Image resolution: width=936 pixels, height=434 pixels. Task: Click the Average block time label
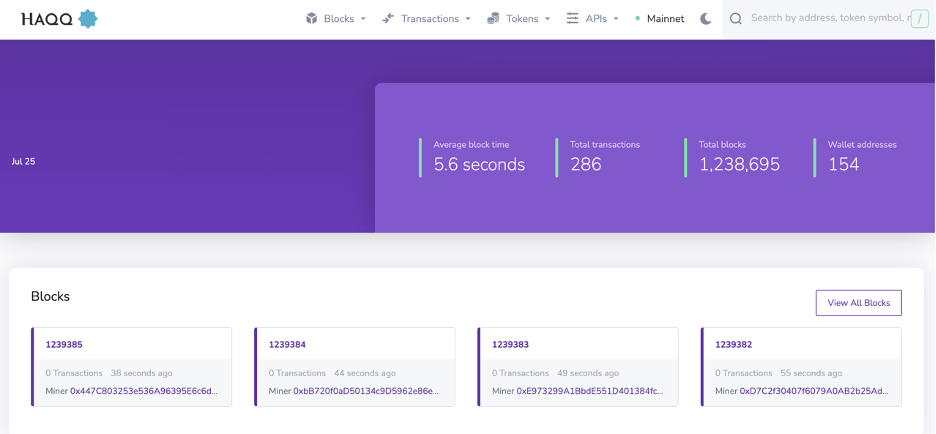[471, 144]
